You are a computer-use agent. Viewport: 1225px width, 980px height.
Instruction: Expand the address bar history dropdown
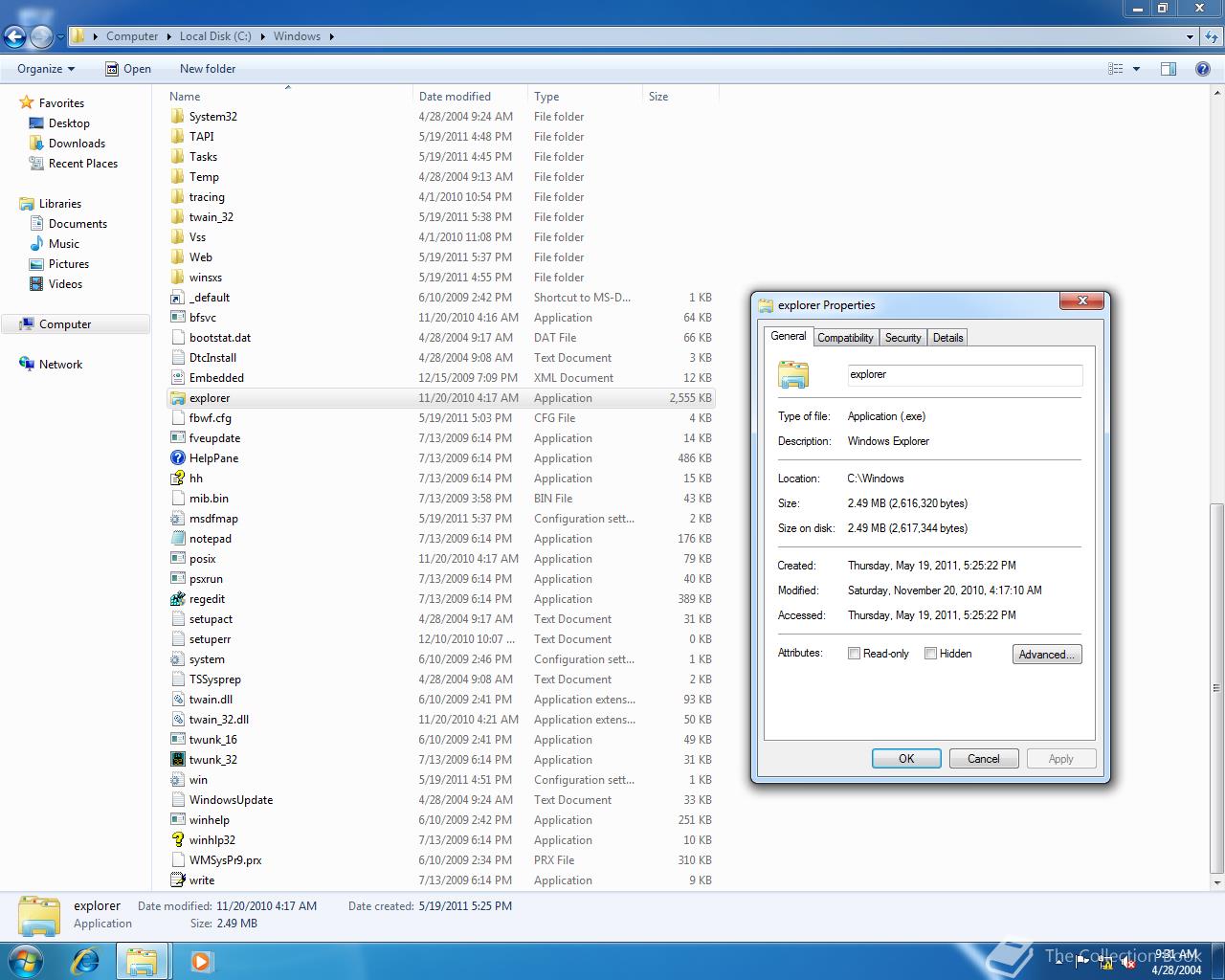(1190, 36)
